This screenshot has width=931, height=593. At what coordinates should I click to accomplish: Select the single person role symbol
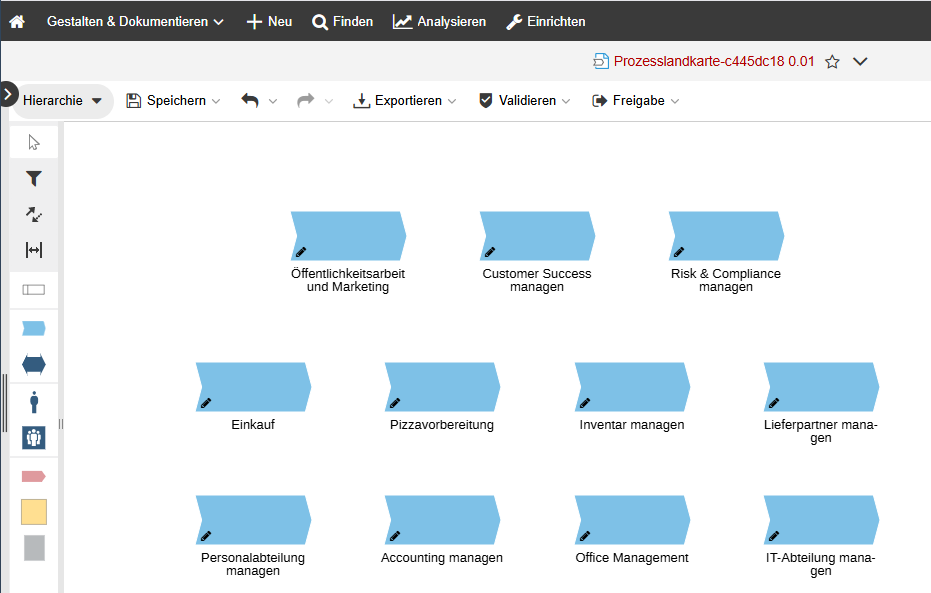34,402
